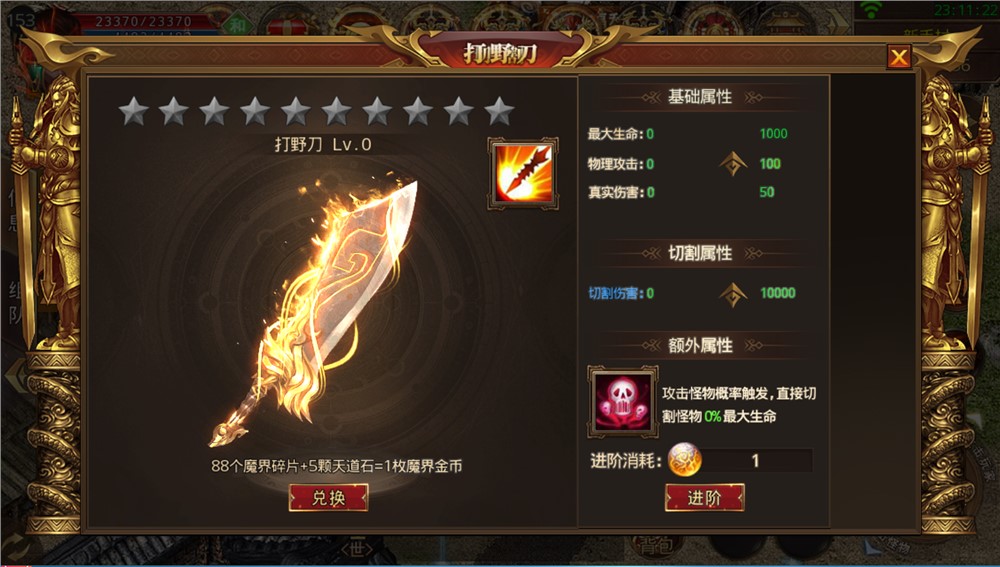
Task: Click the green wifi signal icon
Action: point(871,10)
